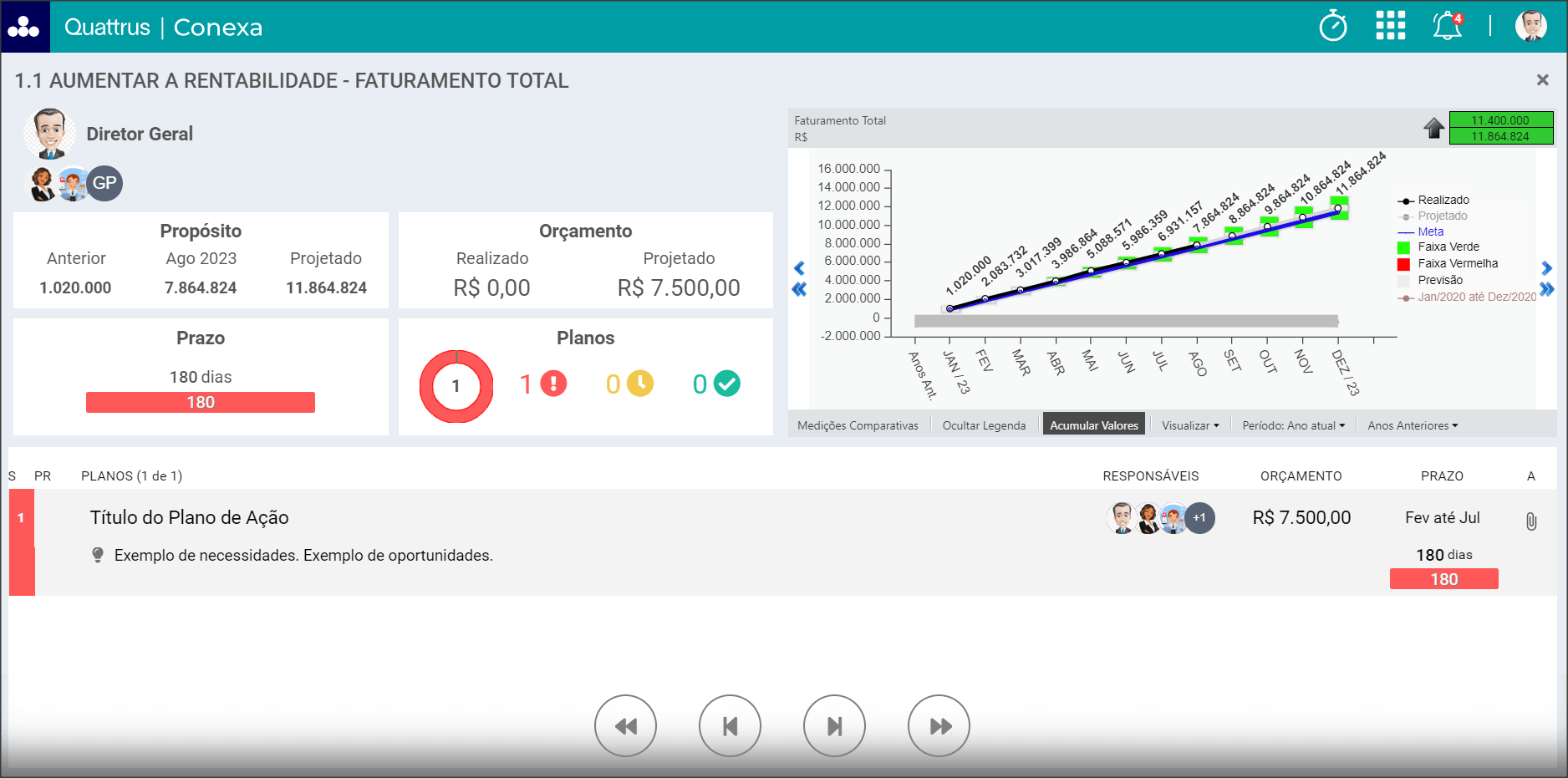Open the Título do Plano de Ação plan
The image size is (1568, 778).
189,517
